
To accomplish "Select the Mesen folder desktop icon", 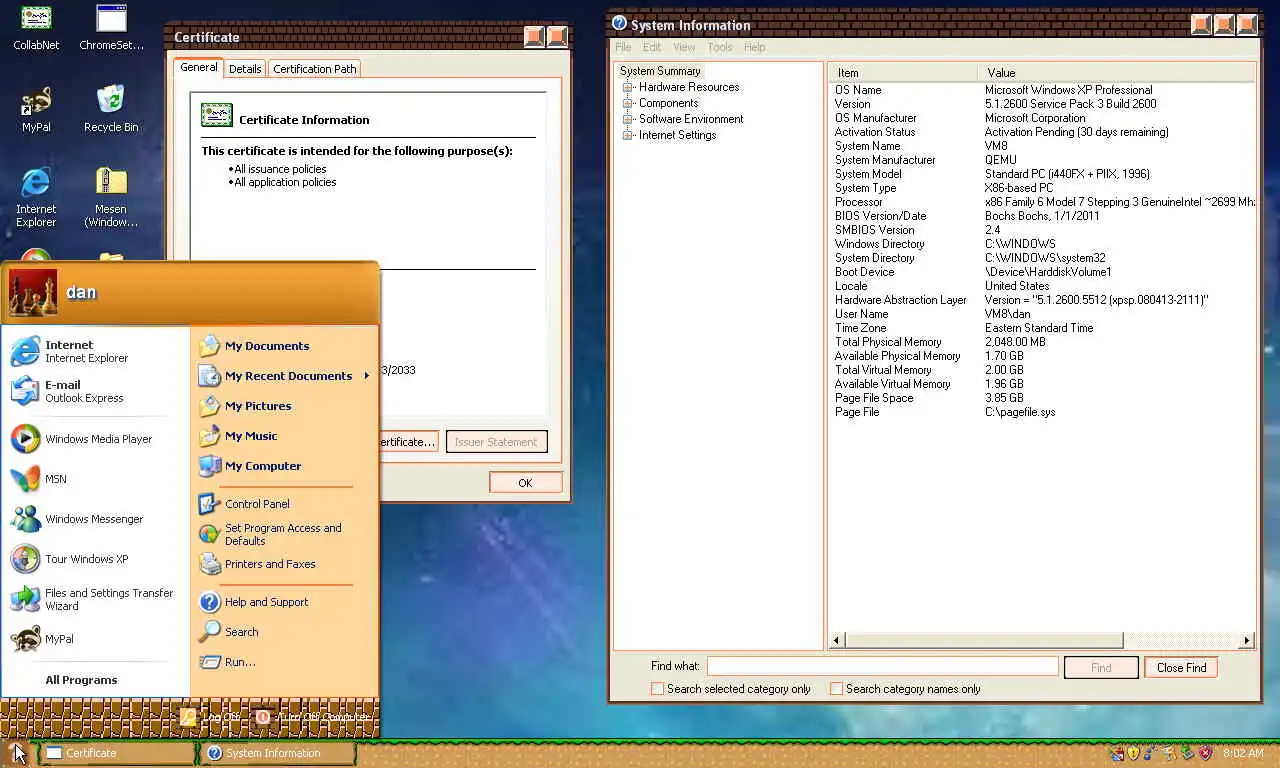I will click(111, 197).
